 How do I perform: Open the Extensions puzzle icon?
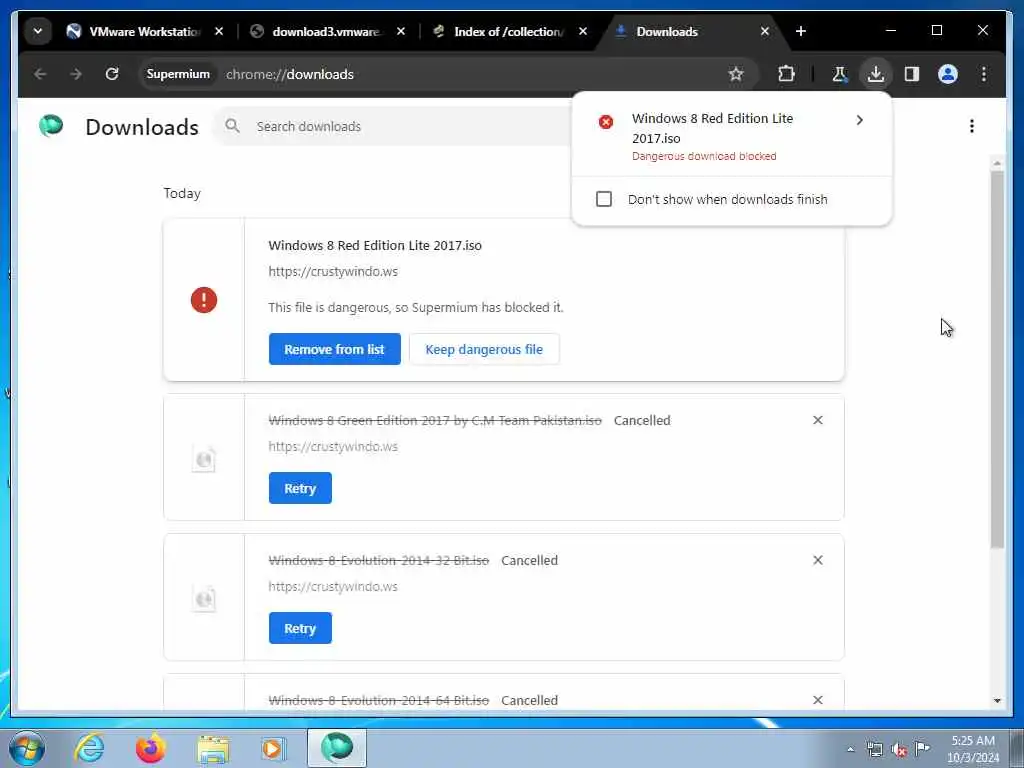click(x=786, y=74)
